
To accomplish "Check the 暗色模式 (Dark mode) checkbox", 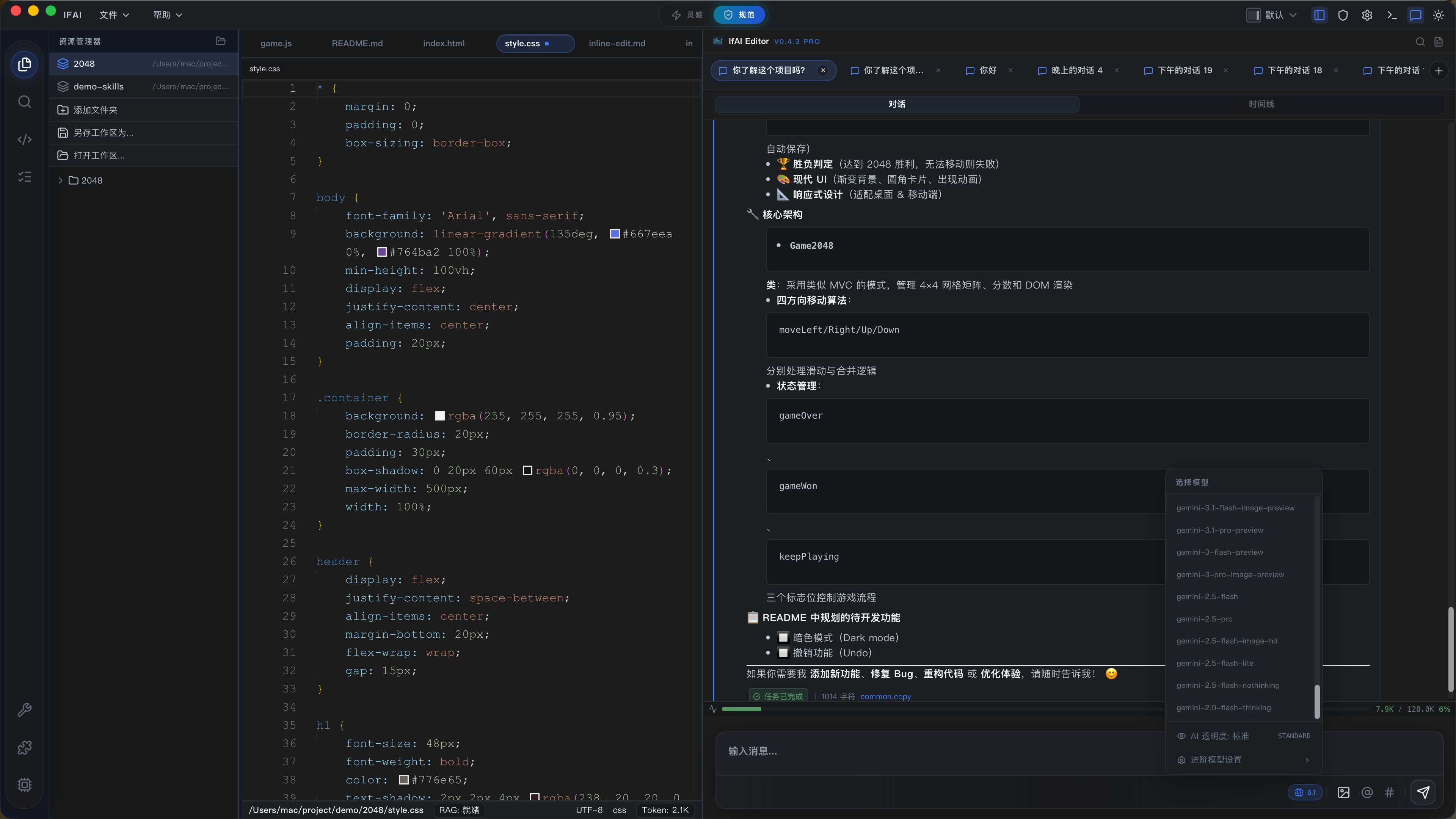I will (x=783, y=637).
